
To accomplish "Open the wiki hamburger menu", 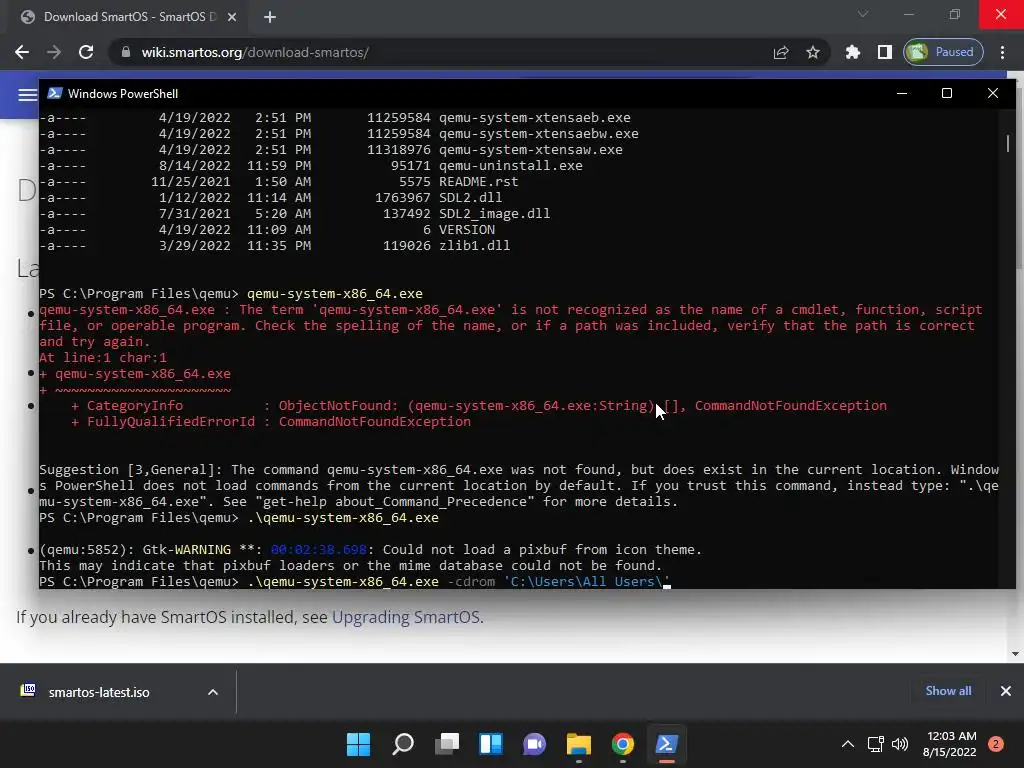I will [27, 95].
